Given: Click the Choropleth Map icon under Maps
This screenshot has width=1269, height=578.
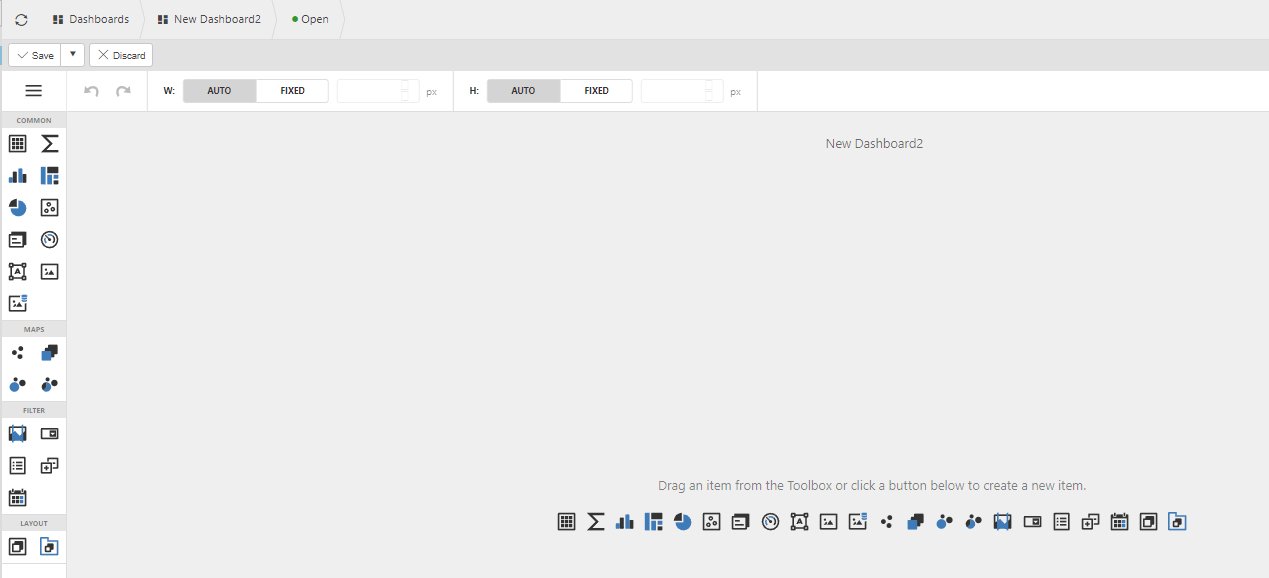Looking at the screenshot, I should [x=50, y=353].
